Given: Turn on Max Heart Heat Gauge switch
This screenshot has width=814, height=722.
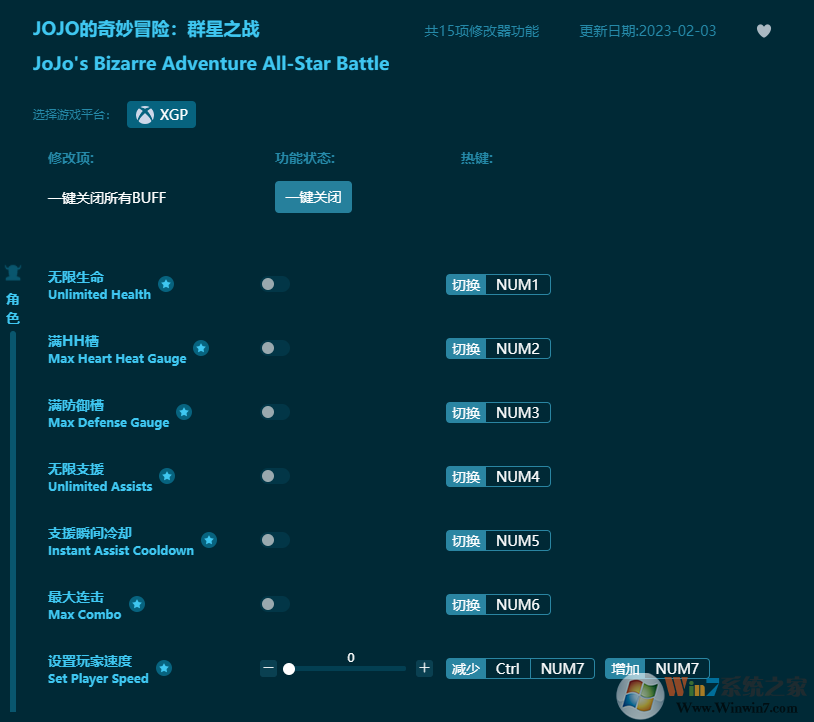Looking at the screenshot, I should 274,348.
